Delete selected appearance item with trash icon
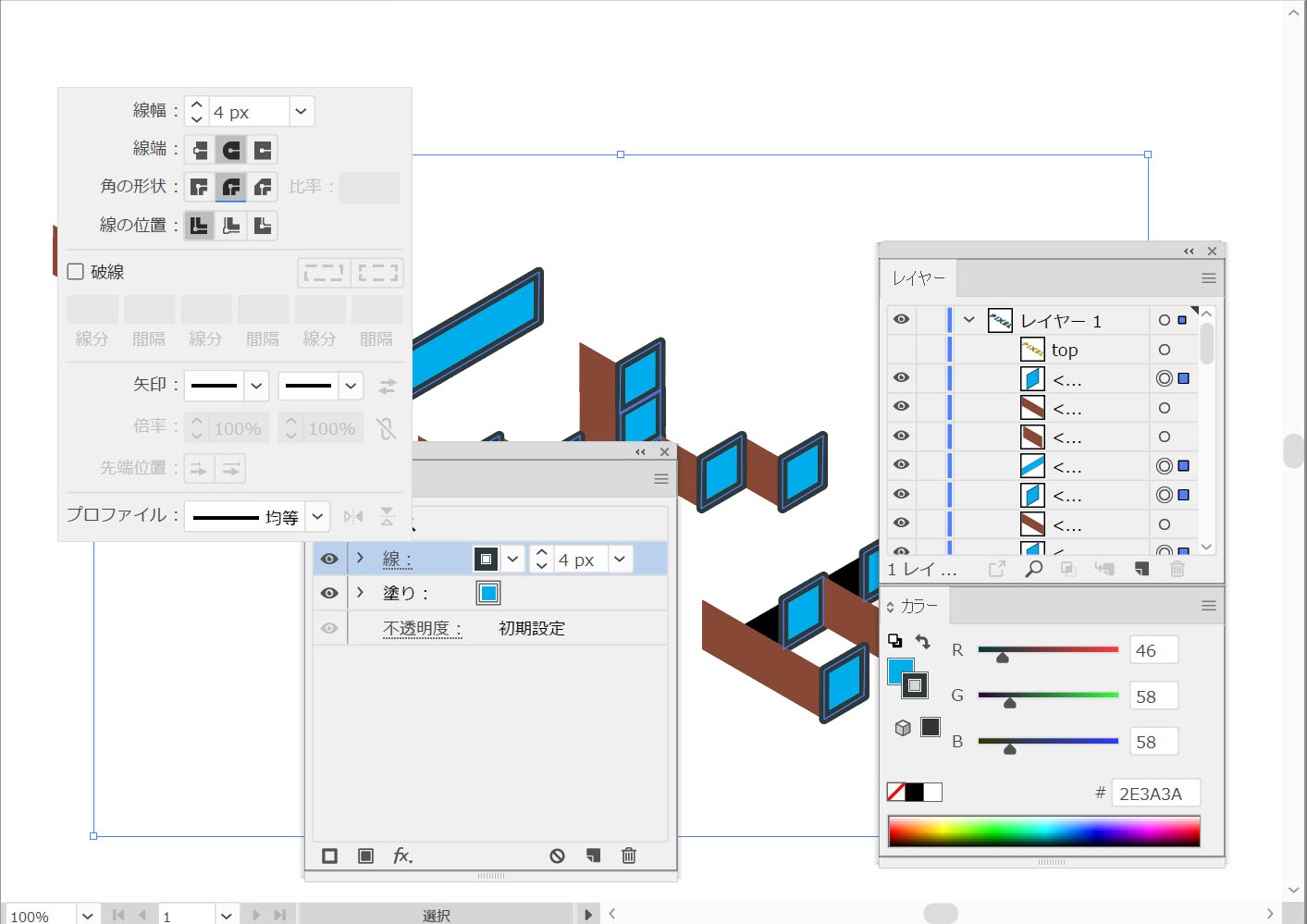This screenshot has height=924, width=1307. pos(629,856)
